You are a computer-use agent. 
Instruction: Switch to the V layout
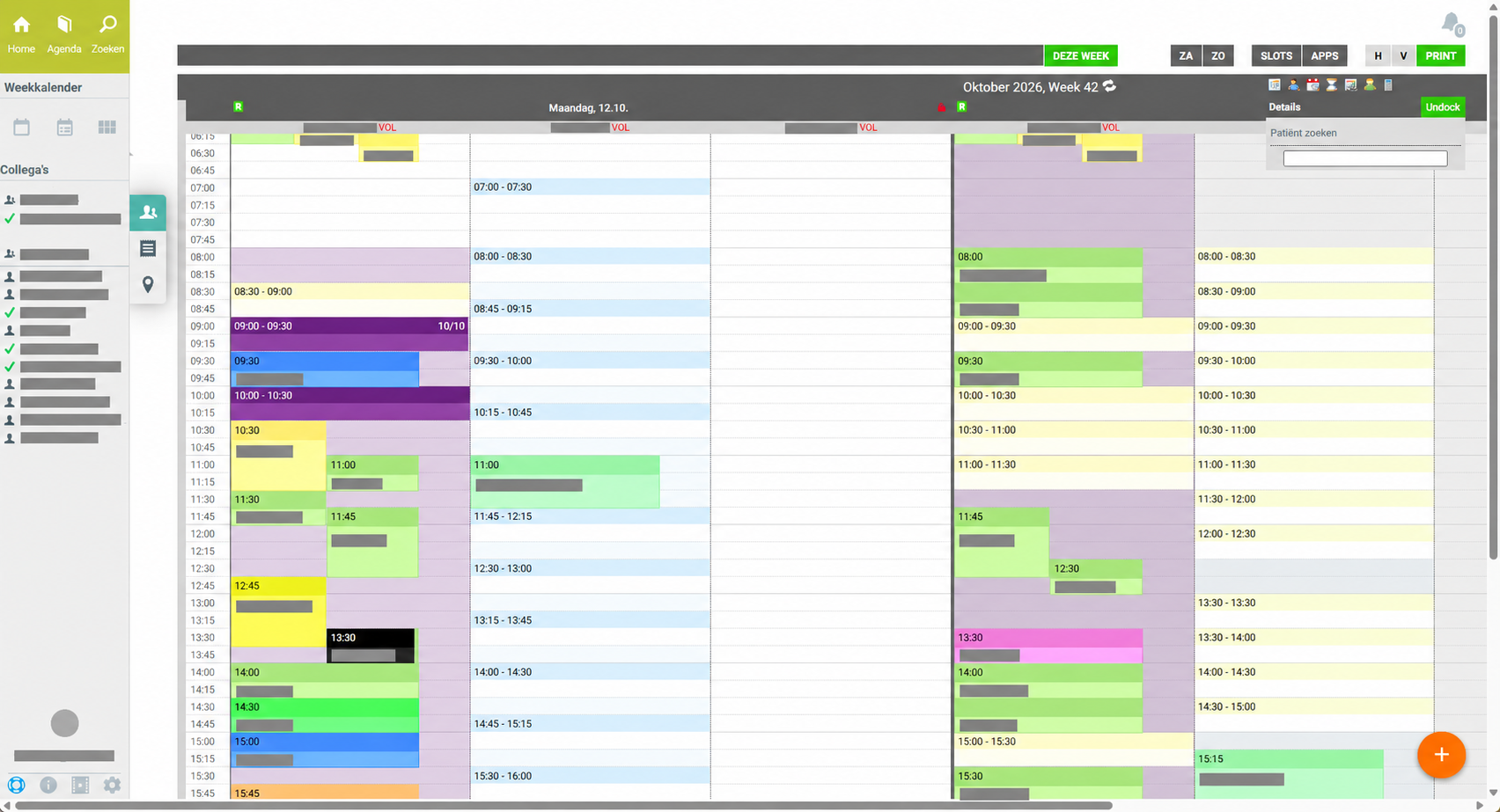click(1403, 55)
